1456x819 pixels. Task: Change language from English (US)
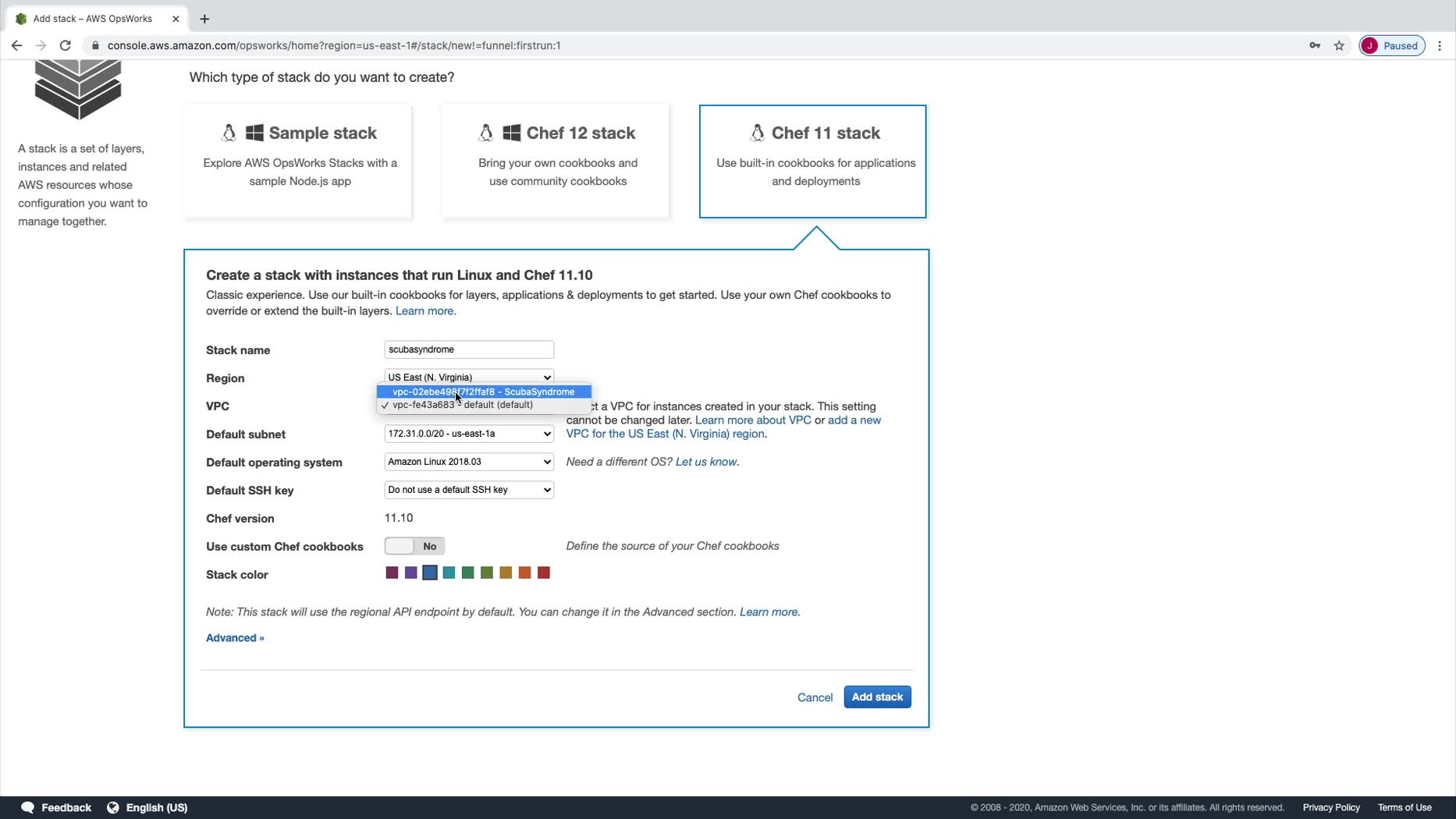(x=157, y=807)
